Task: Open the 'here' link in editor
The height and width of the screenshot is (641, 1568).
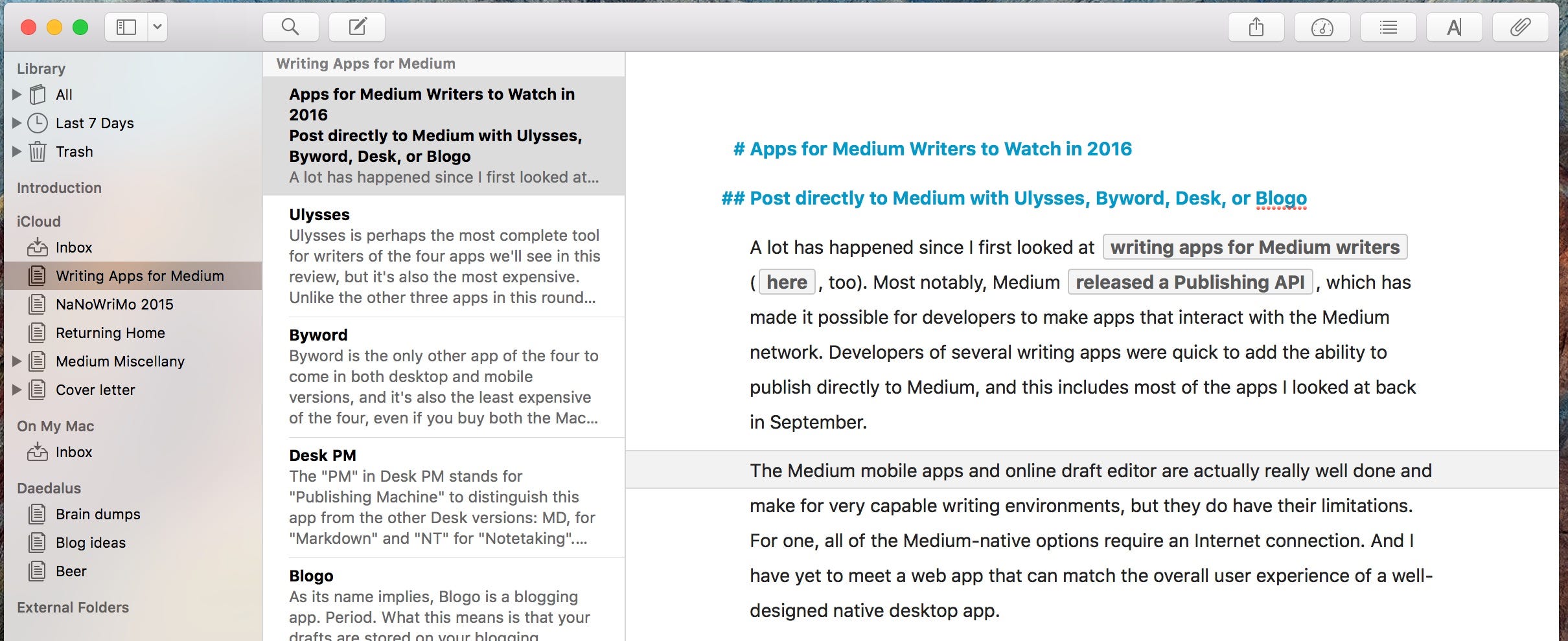Action: (787, 282)
